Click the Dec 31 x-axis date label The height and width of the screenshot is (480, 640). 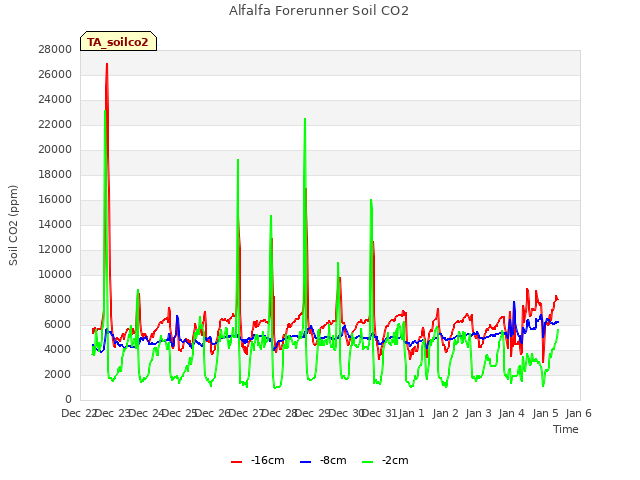(380, 413)
